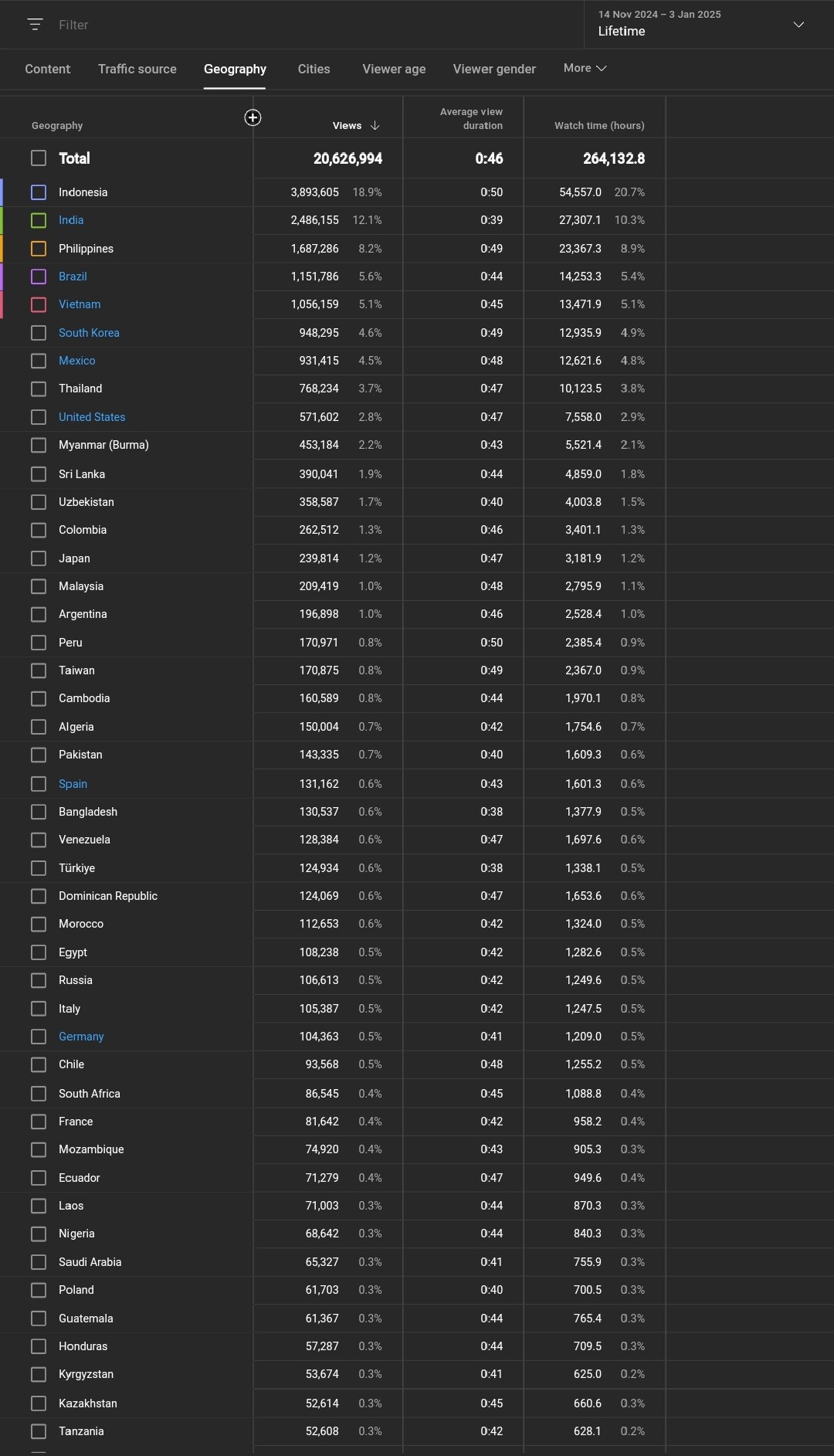Add a metric with the plus icon
This screenshot has height=1456, width=834.
(x=253, y=117)
